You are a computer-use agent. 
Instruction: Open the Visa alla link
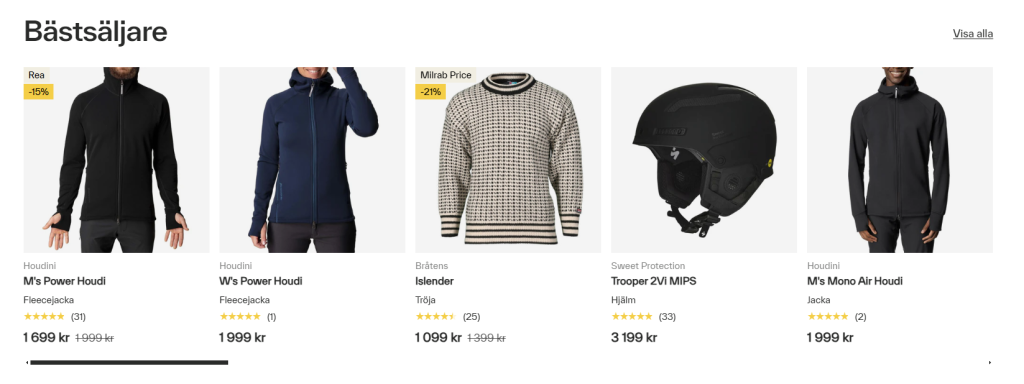pos(972,34)
